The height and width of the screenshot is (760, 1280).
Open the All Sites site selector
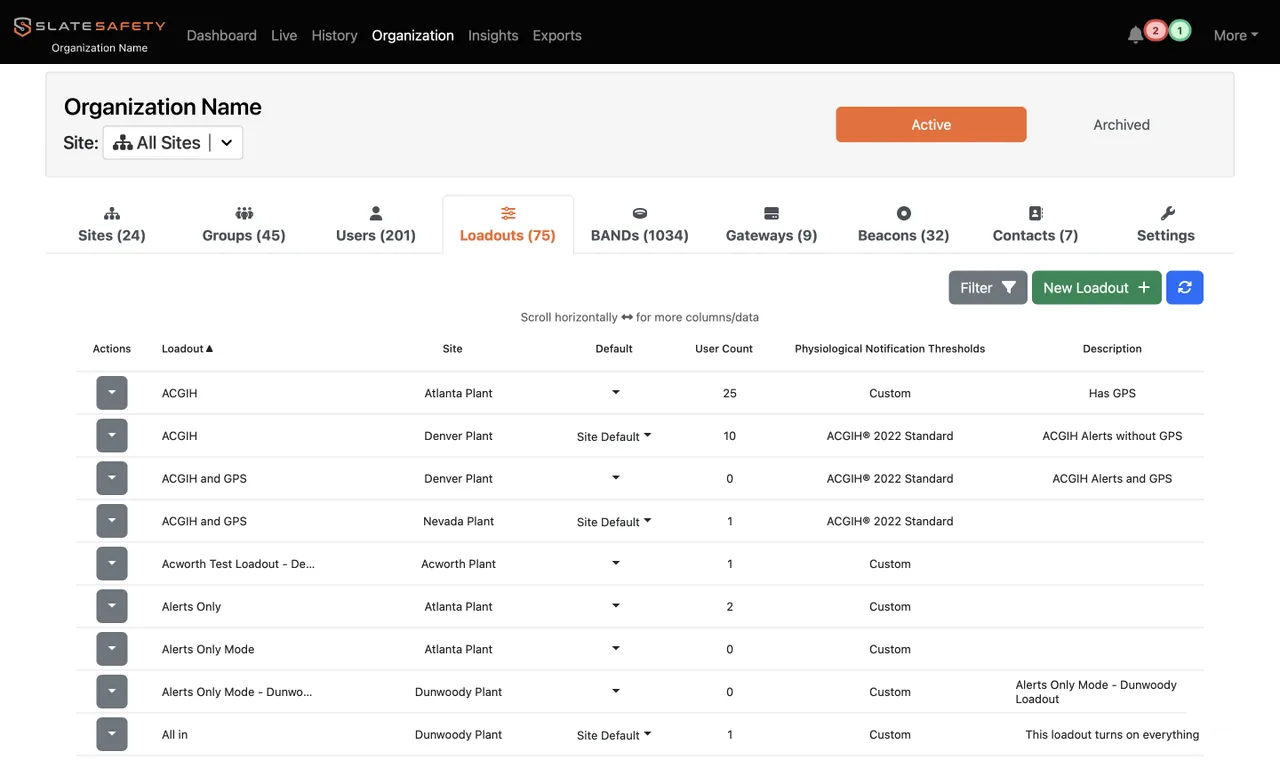pos(173,143)
